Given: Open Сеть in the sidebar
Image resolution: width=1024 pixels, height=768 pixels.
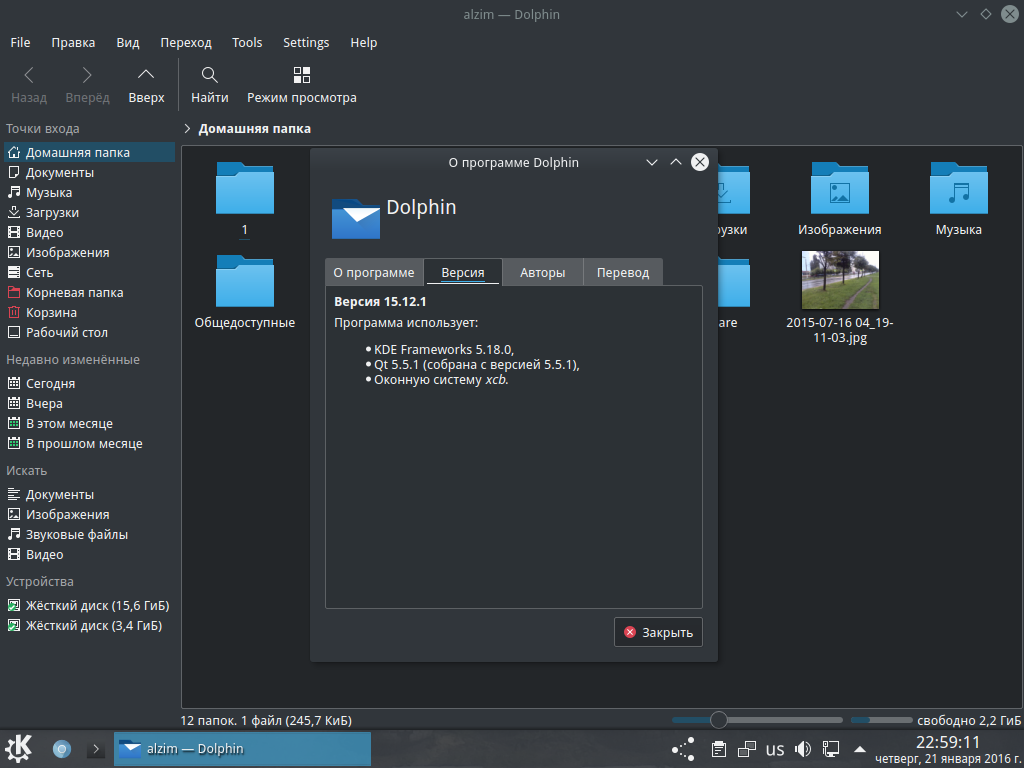Looking at the screenshot, I should click(89, 272).
